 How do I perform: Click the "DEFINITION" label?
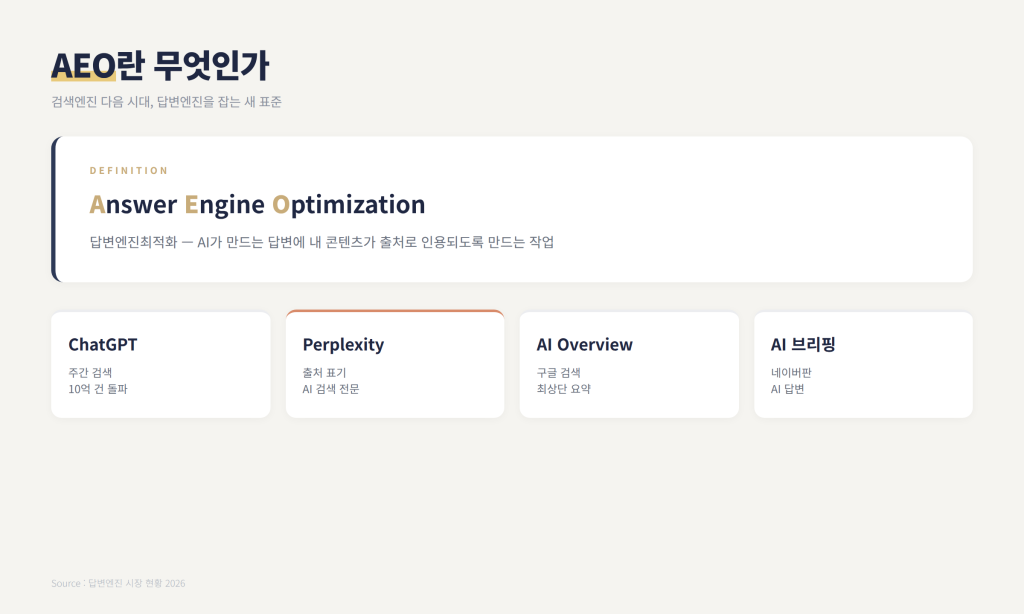point(129,170)
